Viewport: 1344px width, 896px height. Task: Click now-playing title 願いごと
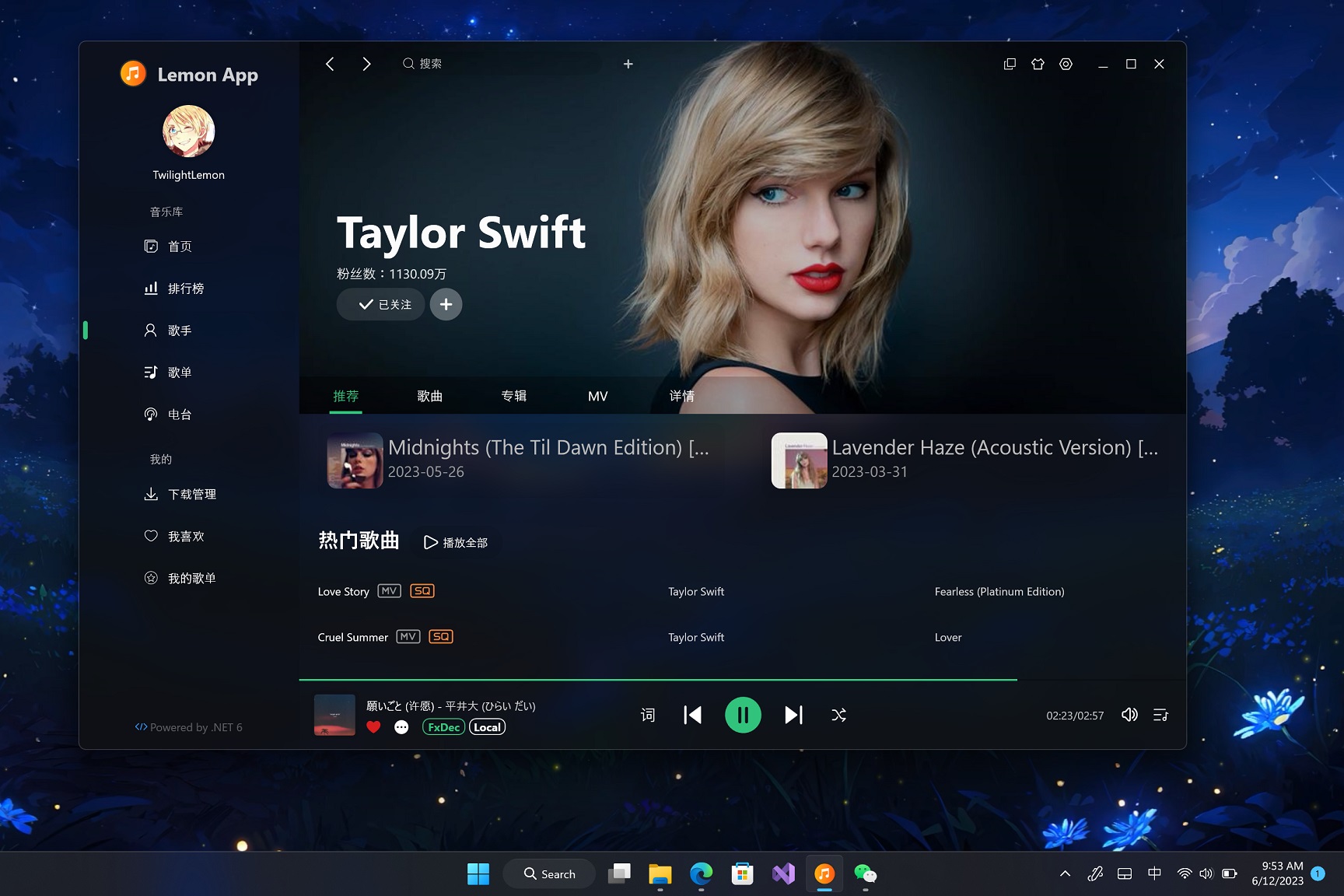click(x=451, y=706)
